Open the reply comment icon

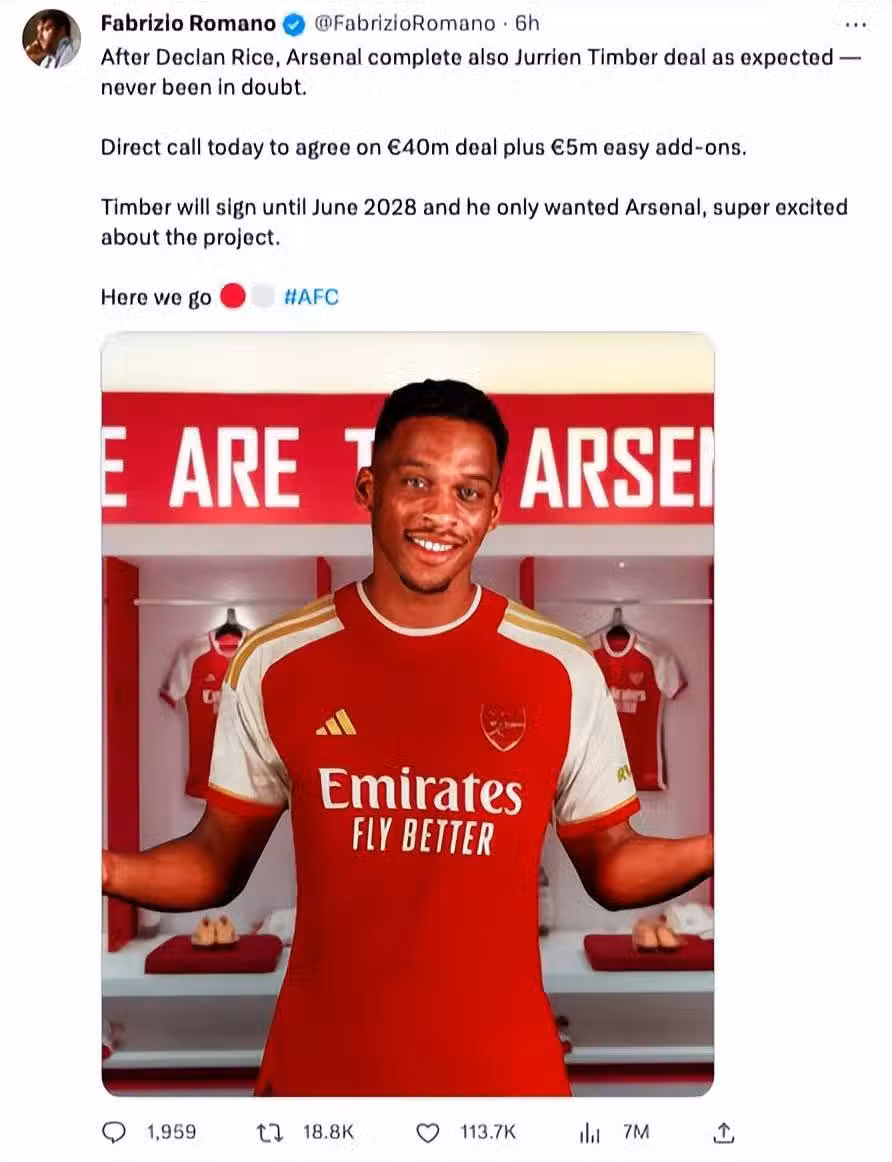point(113,1132)
